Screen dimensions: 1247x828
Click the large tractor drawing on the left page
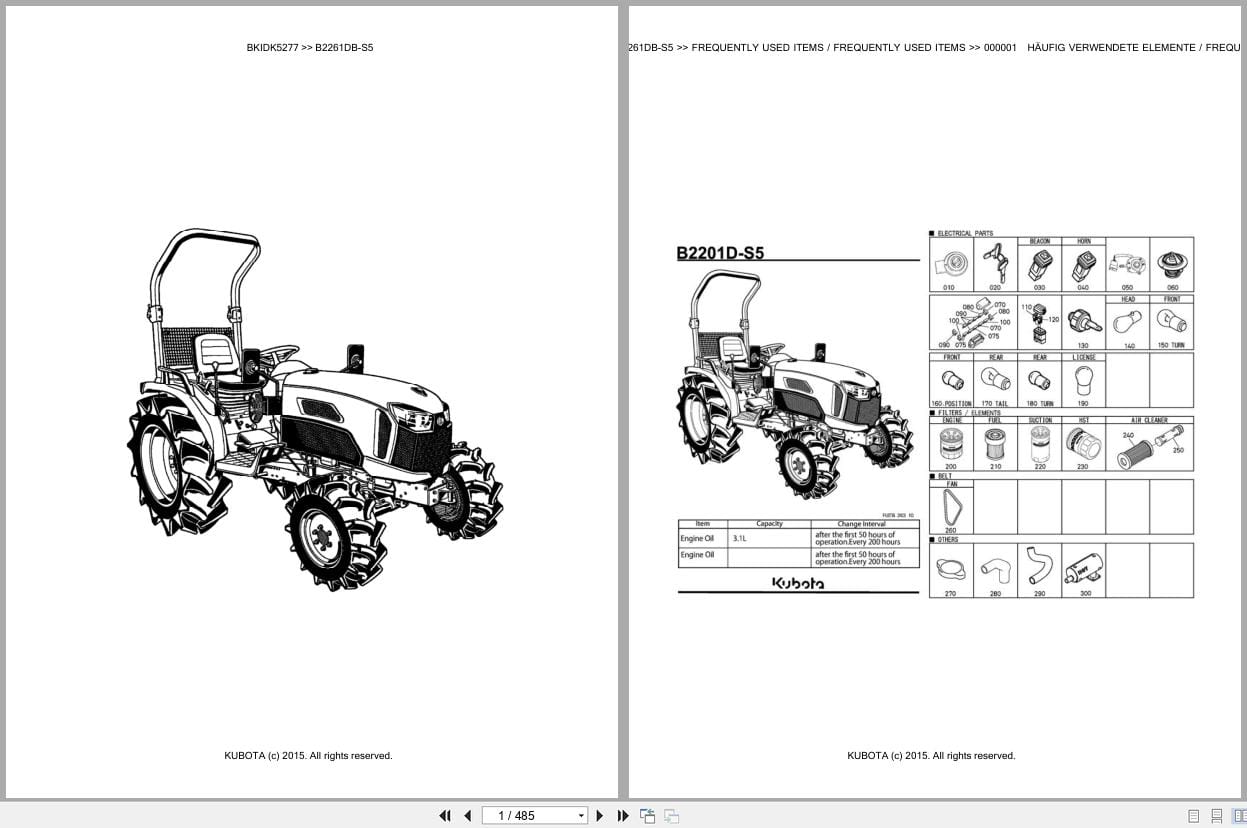tap(314, 410)
